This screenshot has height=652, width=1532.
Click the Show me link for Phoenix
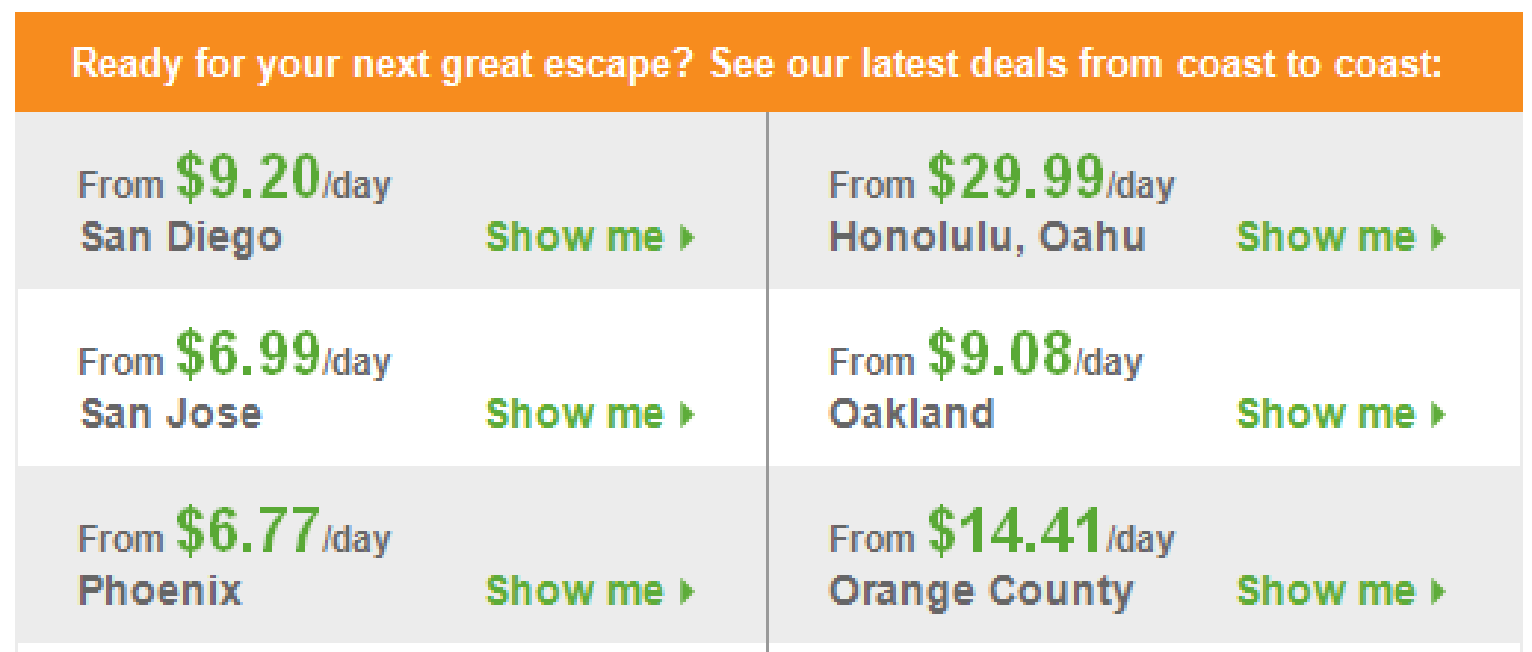575,591
